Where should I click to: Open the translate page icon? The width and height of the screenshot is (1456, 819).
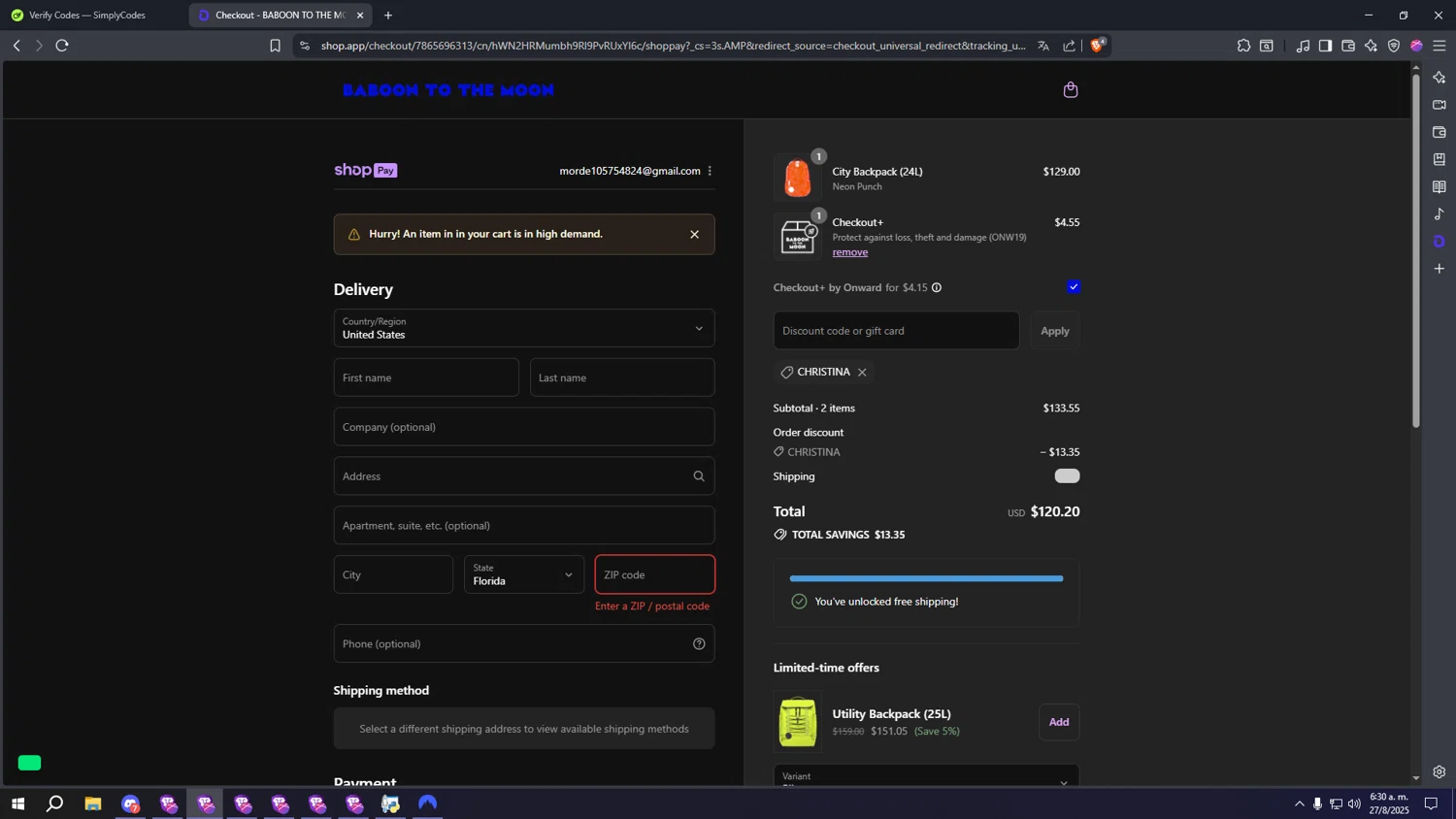tap(1043, 46)
